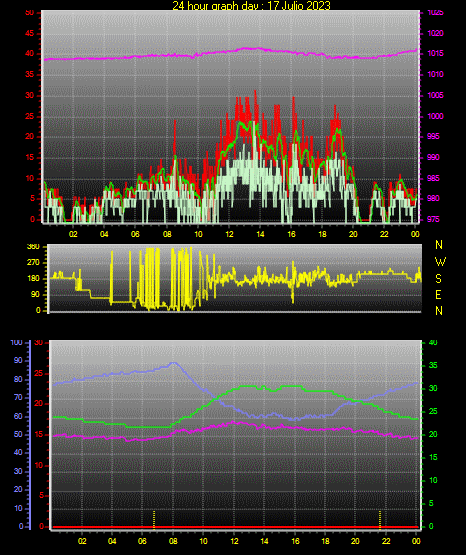Click the green '20' temperature axis label

[x=433, y=434]
